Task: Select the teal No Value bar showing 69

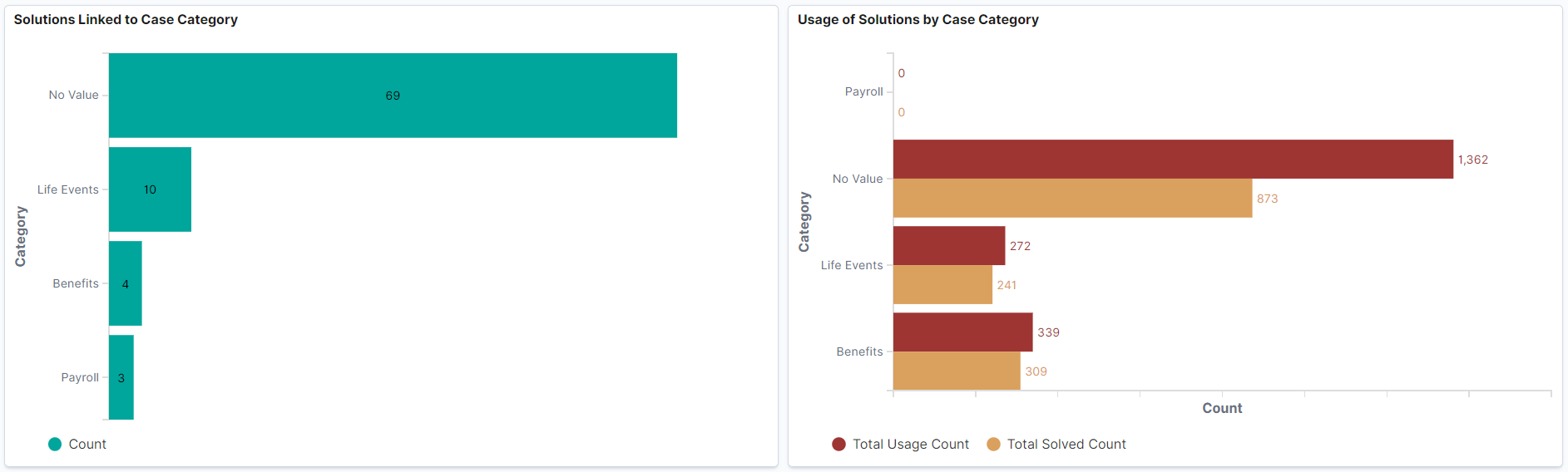Action: (393, 96)
